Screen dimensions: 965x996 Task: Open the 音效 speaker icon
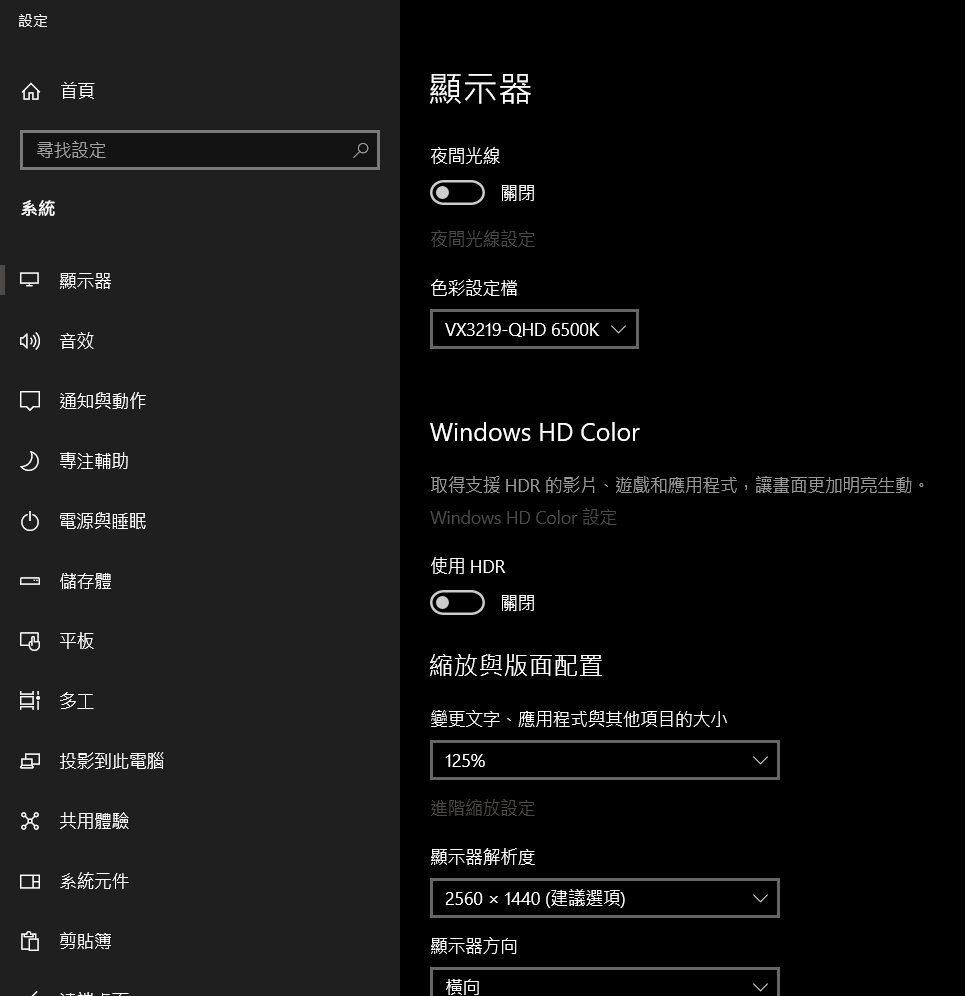pos(30,341)
